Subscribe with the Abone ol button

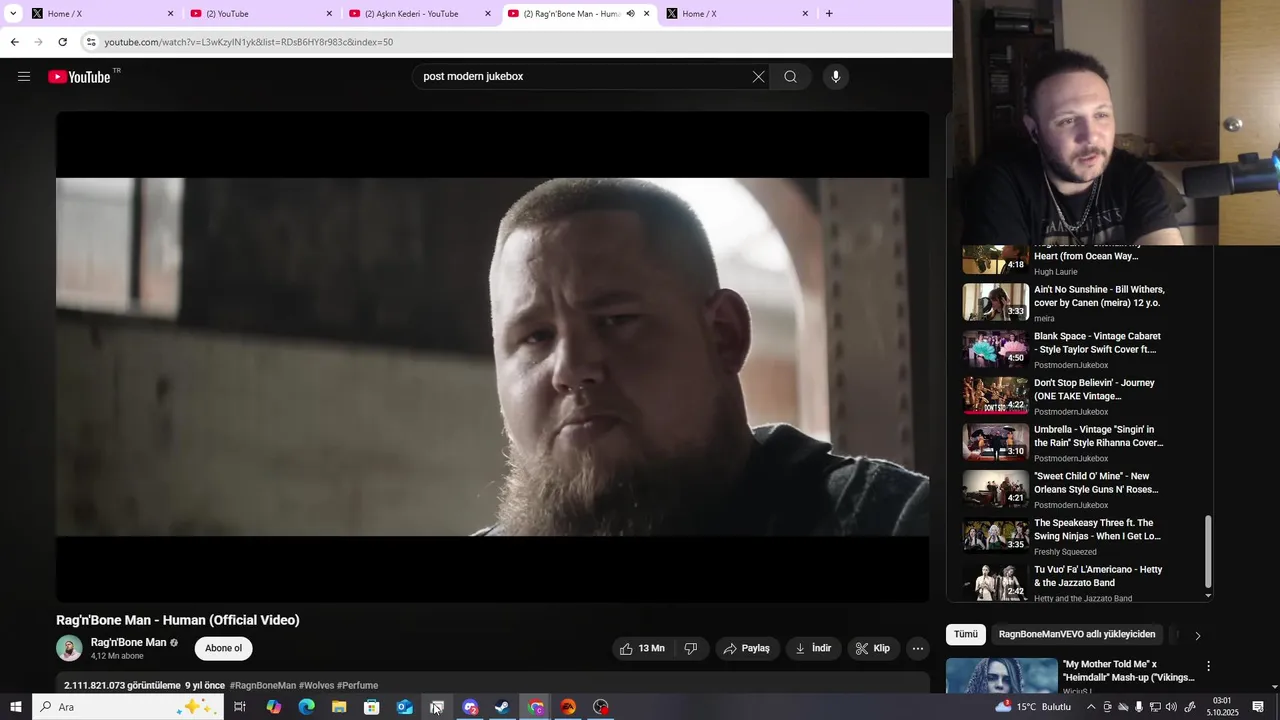coord(223,648)
